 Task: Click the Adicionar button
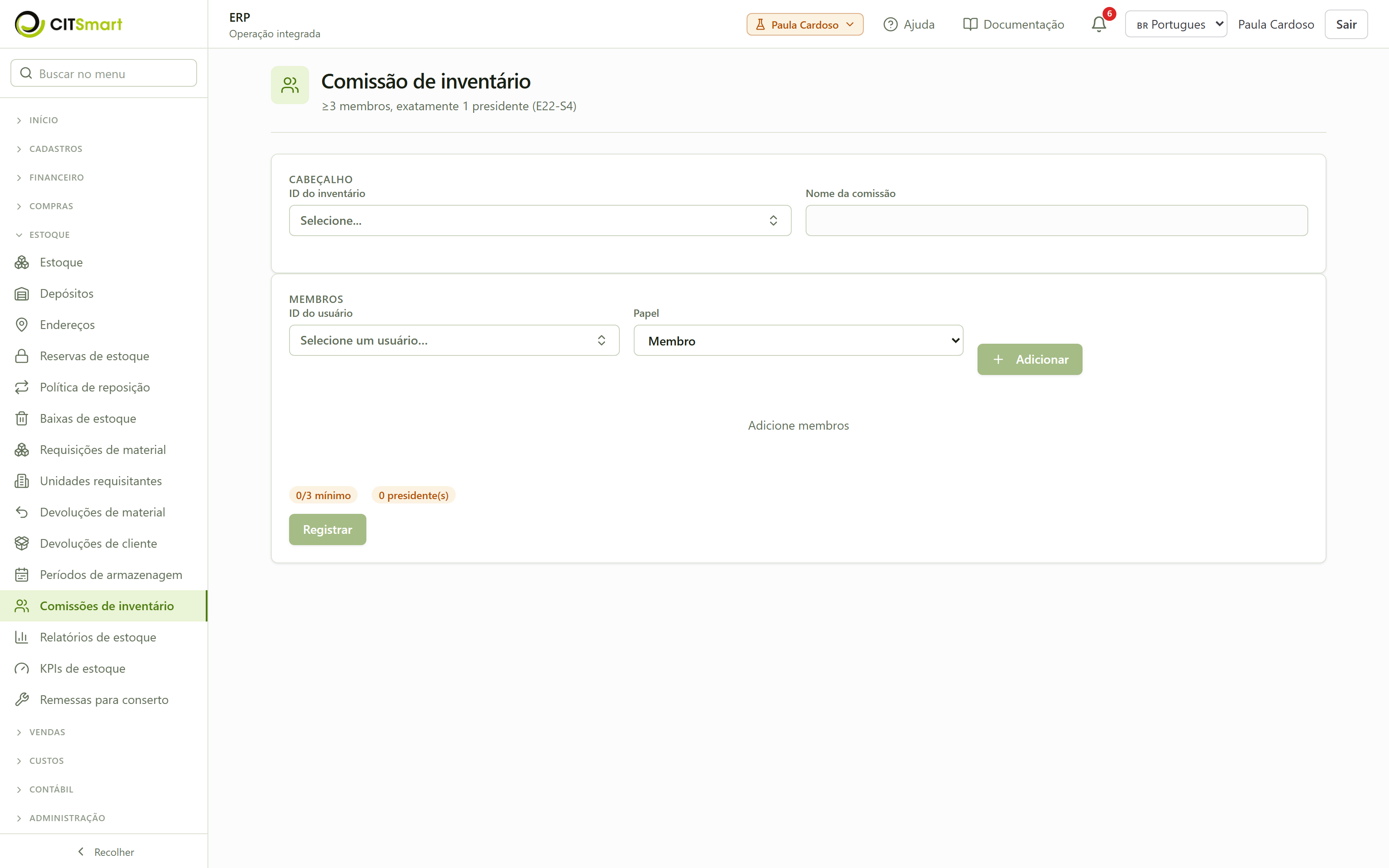[1030, 359]
